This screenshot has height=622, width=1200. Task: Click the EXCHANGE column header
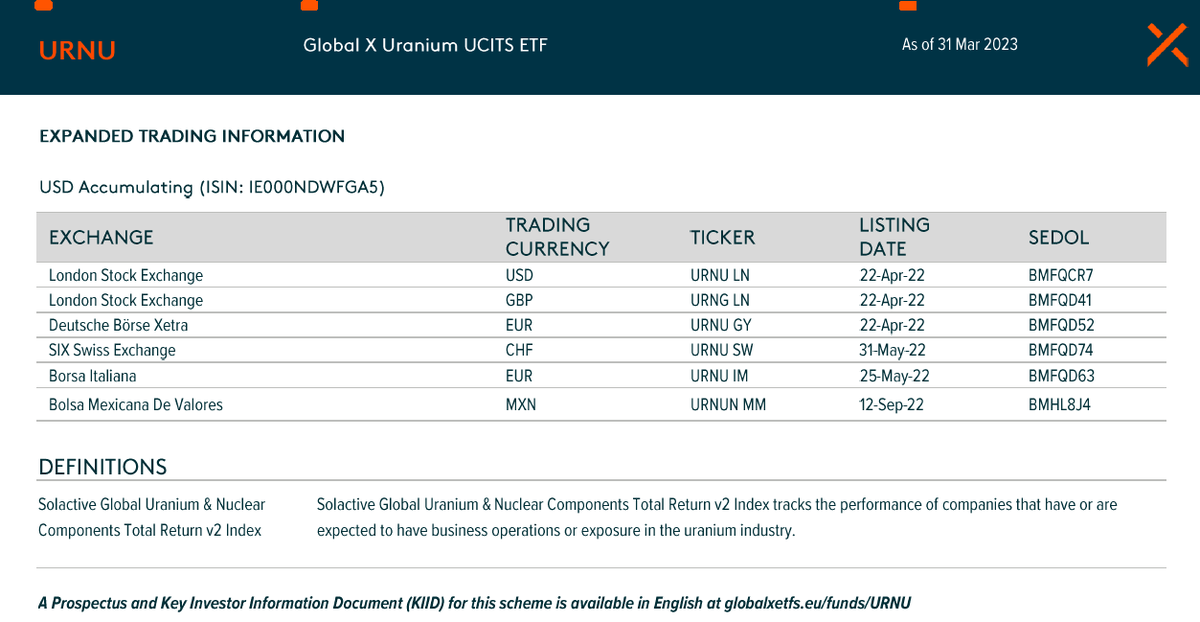pyautogui.click(x=101, y=237)
